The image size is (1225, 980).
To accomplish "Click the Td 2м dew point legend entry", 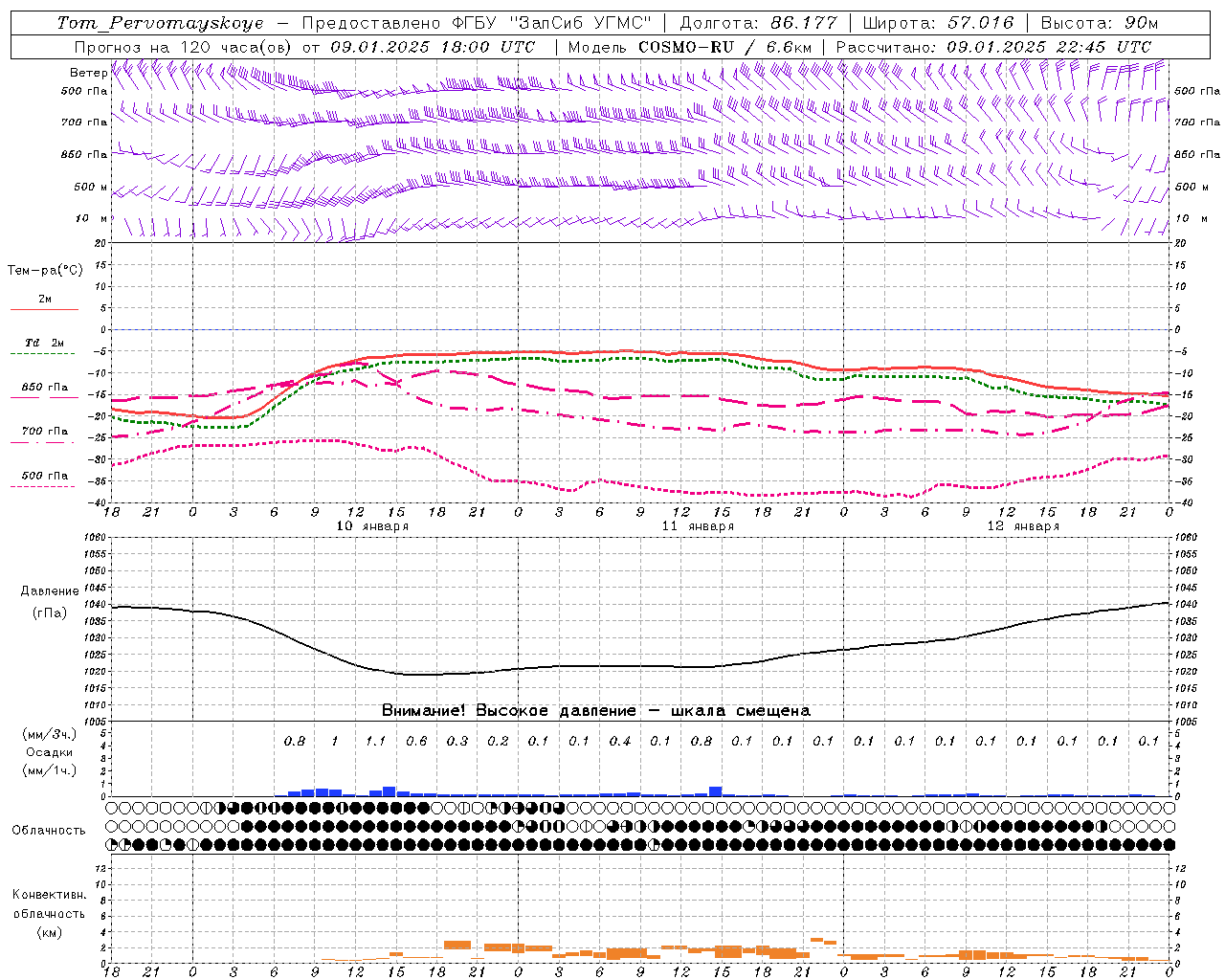I will [x=44, y=343].
